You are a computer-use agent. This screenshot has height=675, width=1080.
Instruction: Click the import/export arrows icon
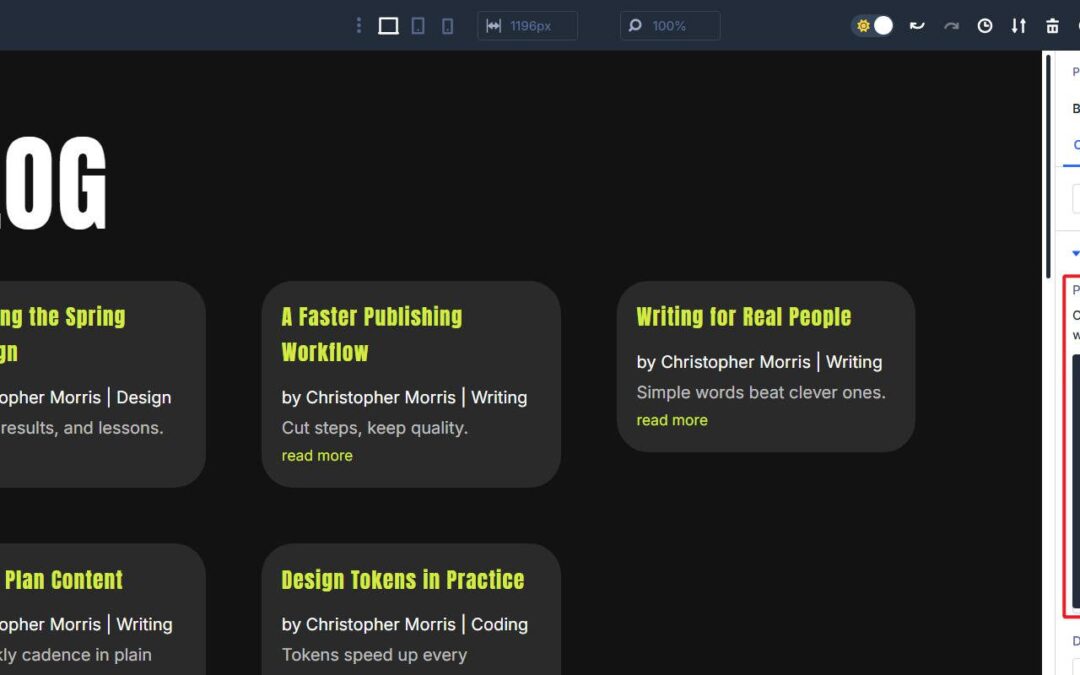[x=1018, y=26]
